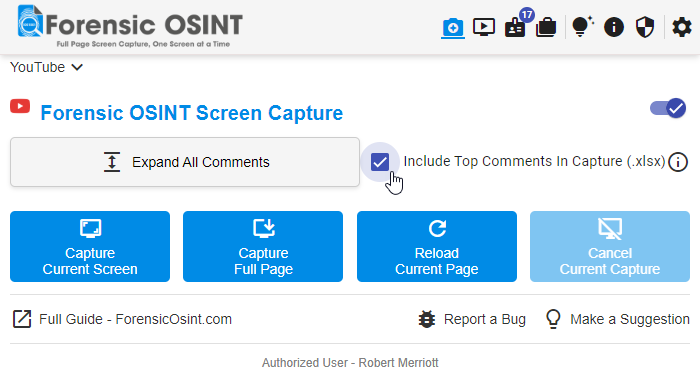700x380 pixels.
Task: Open the case badge icon with 17
Action: 515,27
